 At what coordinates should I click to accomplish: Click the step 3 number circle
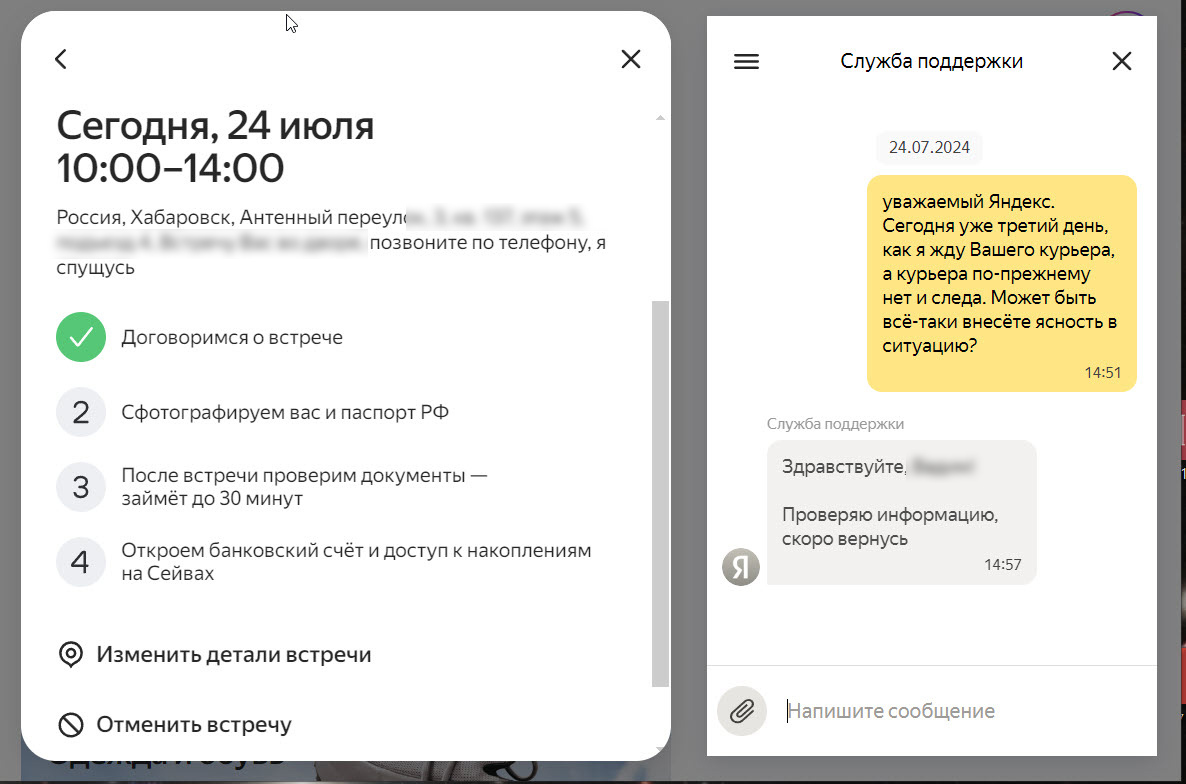click(81, 487)
